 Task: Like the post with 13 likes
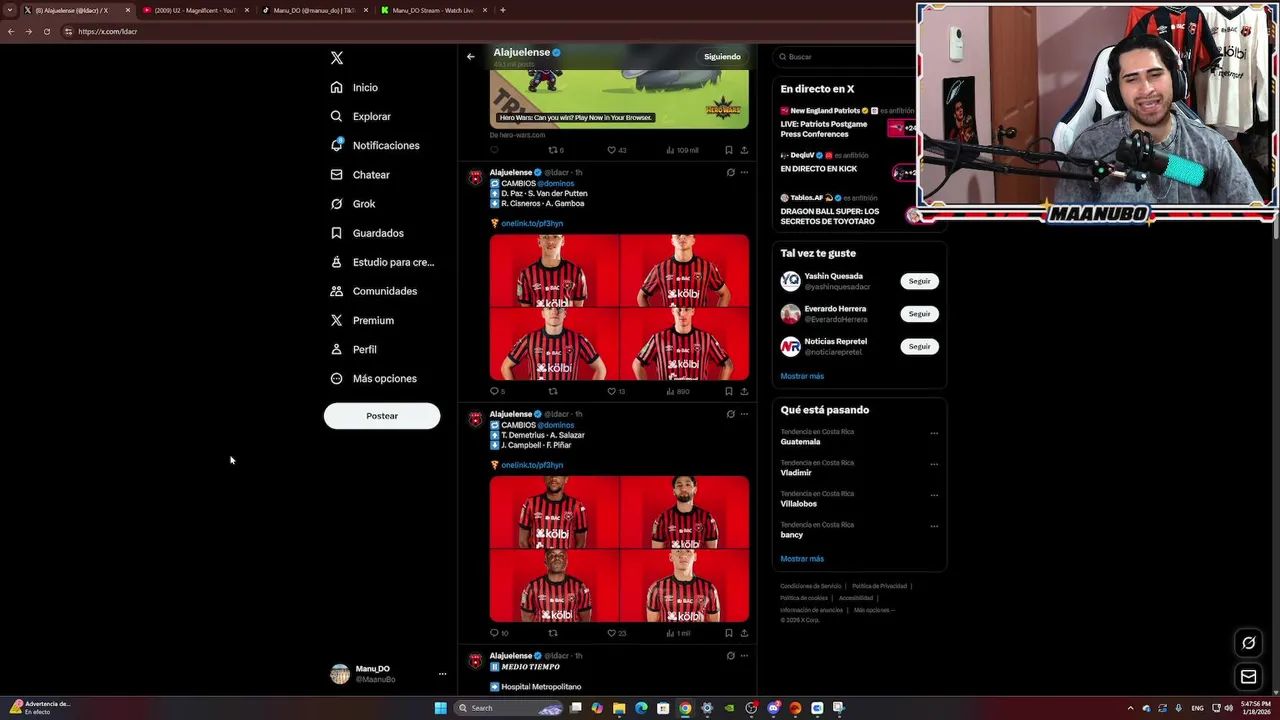[616, 392]
